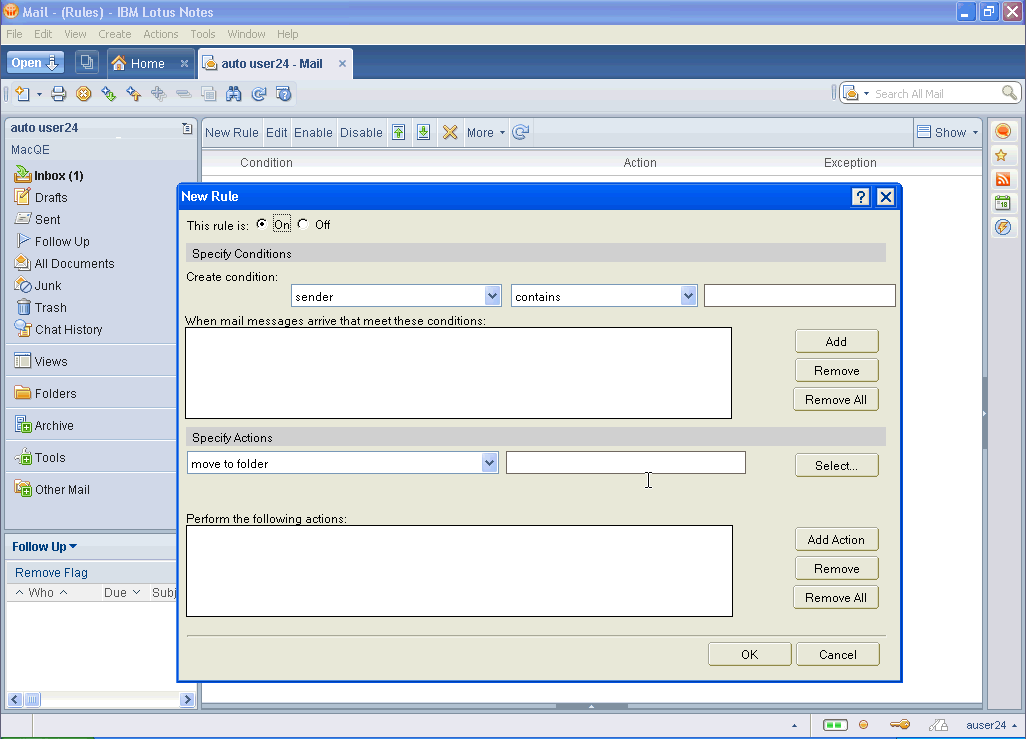Expand the move to folder action dropdown
This screenshot has height=739, width=1026.
click(x=489, y=463)
